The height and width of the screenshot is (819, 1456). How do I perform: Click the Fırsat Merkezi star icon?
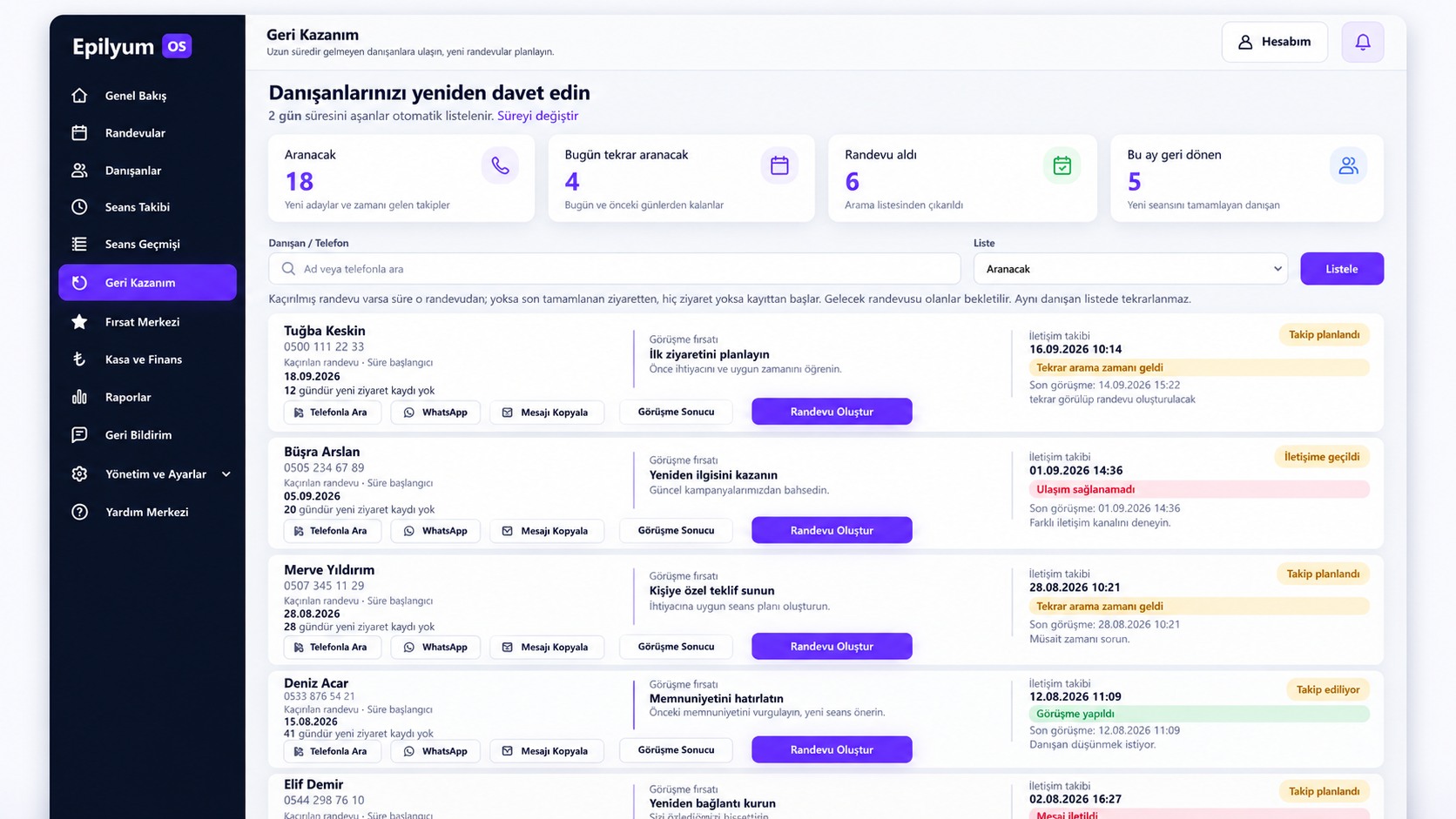[x=79, y=322]
